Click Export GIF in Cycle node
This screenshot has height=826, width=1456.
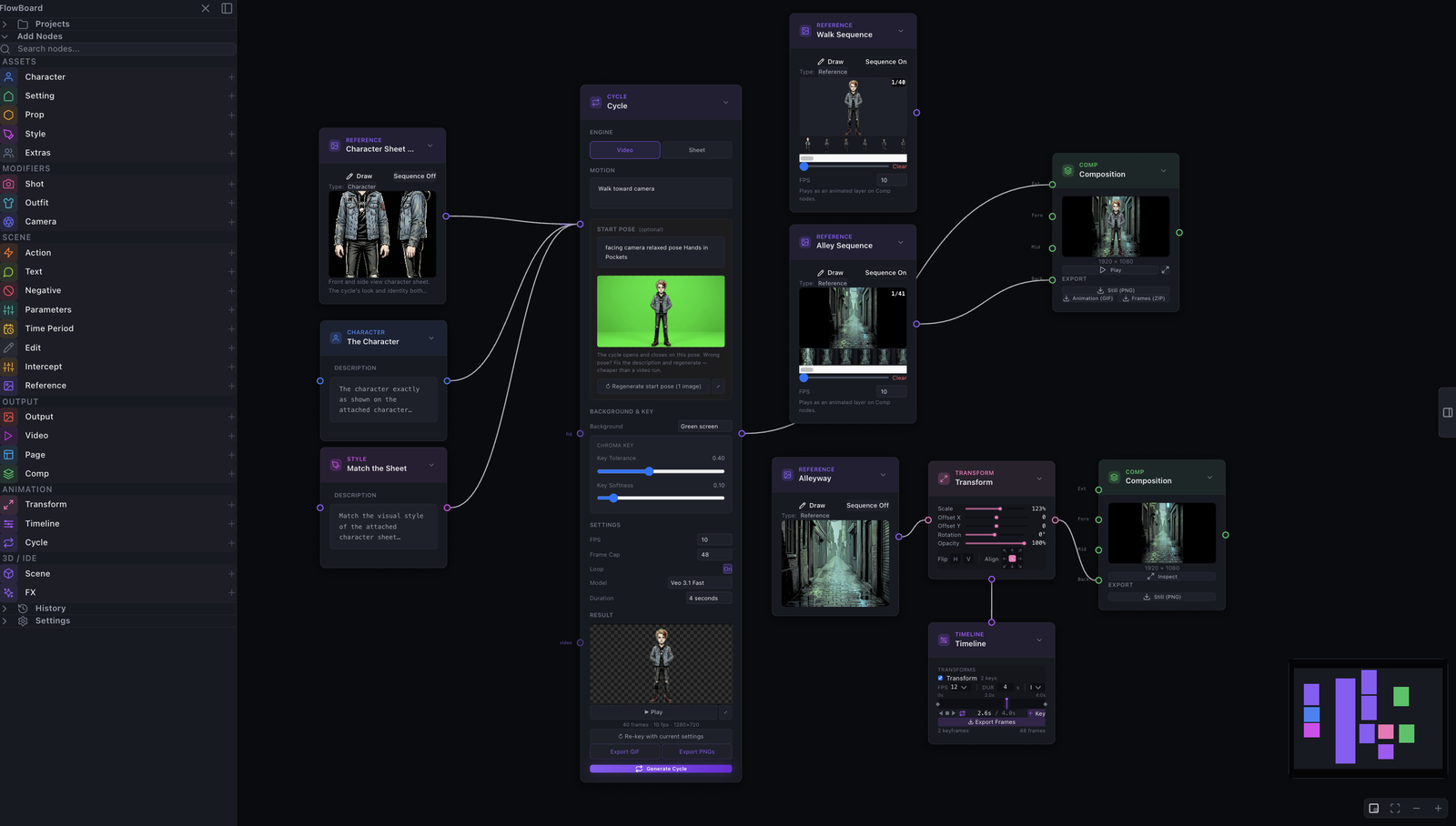[x=624, y=751]
